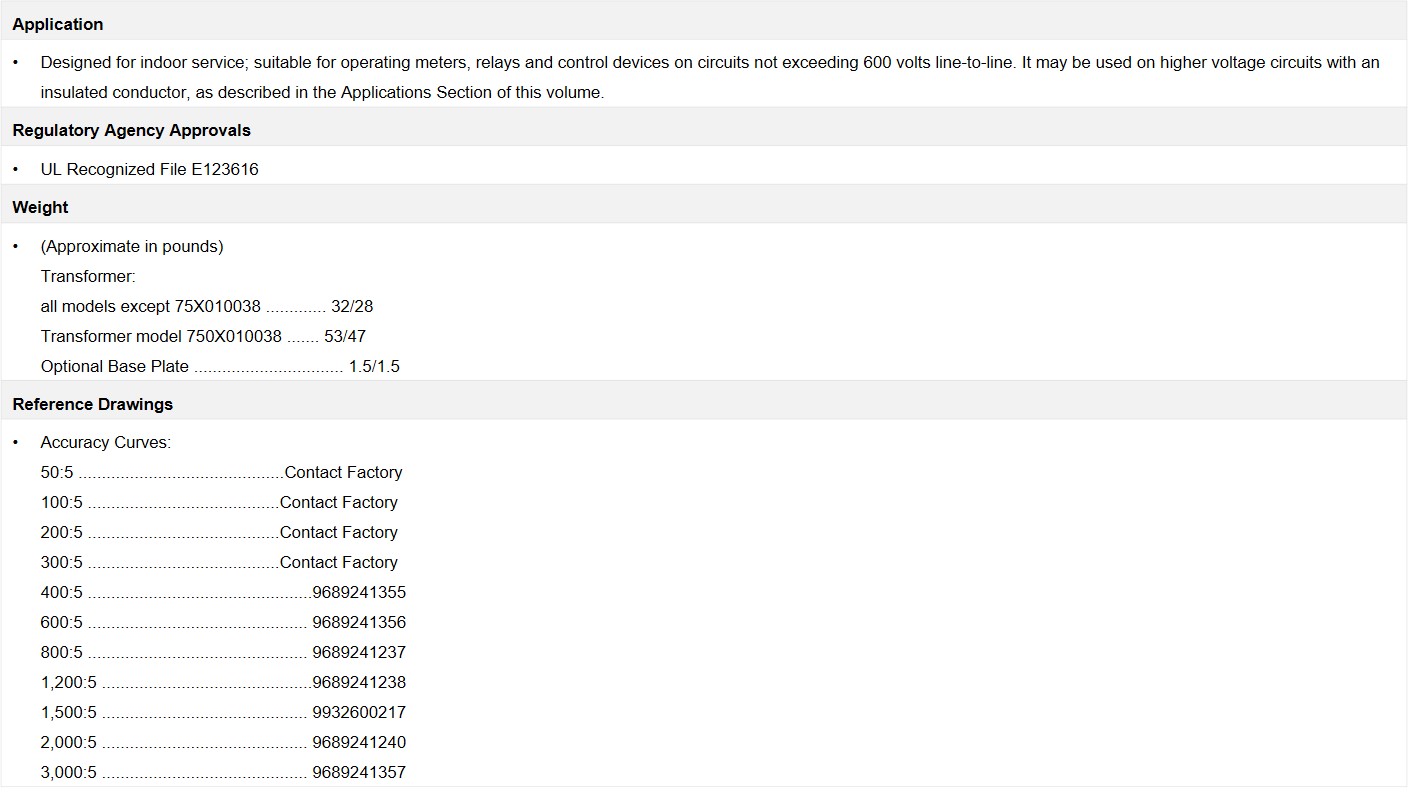Click Transformer model 750X010038 weight line
1408x792 pixels.
coord(203,336)
